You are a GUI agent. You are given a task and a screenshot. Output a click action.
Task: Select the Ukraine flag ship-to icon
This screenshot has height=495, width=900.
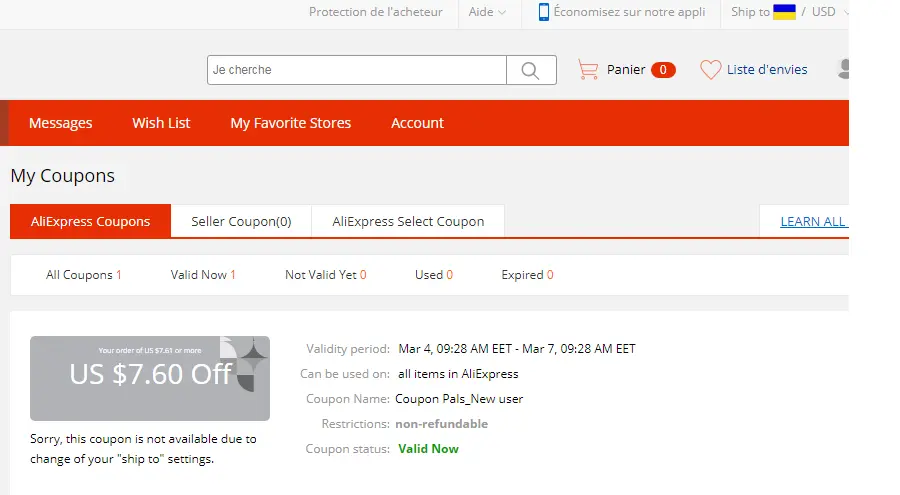pos(784,11)
